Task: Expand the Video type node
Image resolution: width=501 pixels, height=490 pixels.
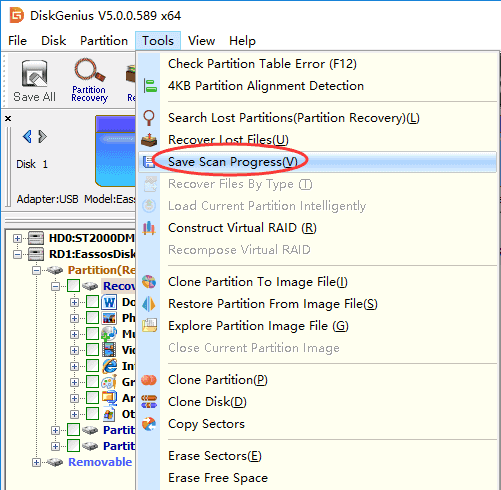Action: point(74,350)
